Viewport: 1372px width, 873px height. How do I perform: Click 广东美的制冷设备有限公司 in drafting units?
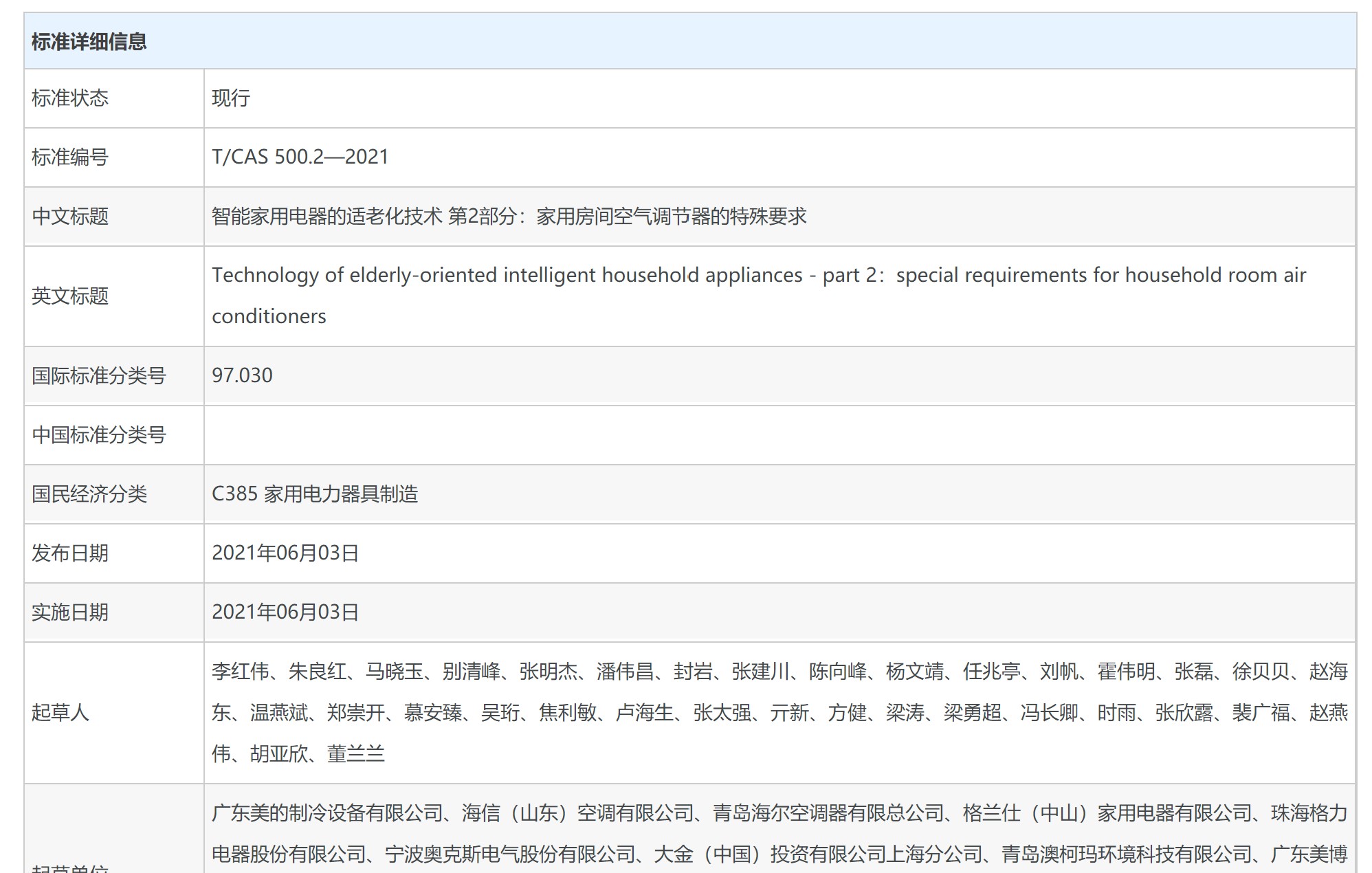(x=327, y=813)
